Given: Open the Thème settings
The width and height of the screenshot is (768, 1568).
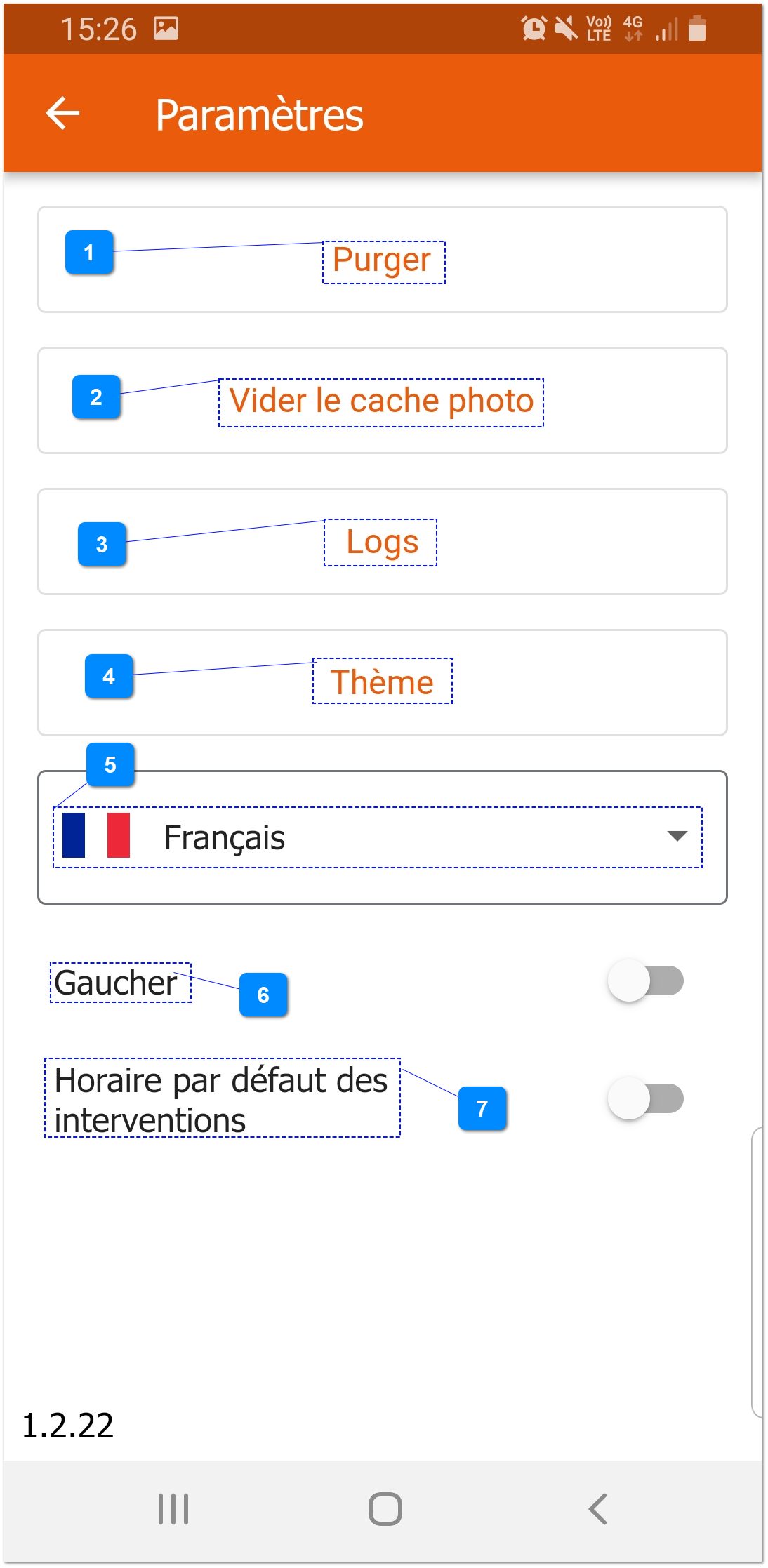Looking at the screenshot, I should 381,681.
